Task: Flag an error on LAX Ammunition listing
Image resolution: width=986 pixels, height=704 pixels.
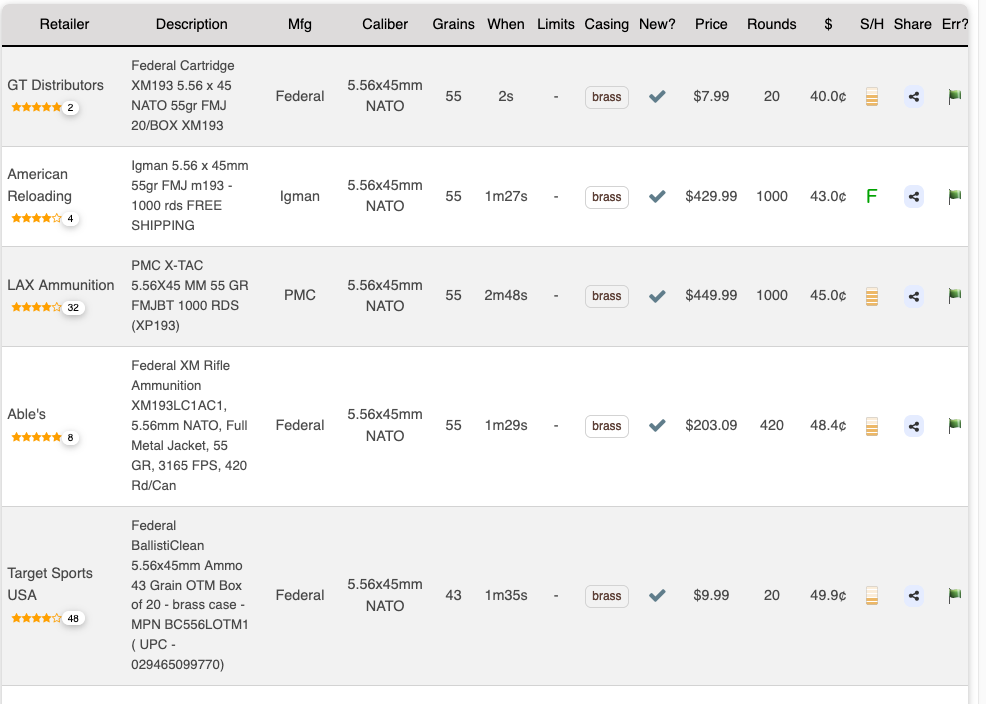Action: coord(954,296)
